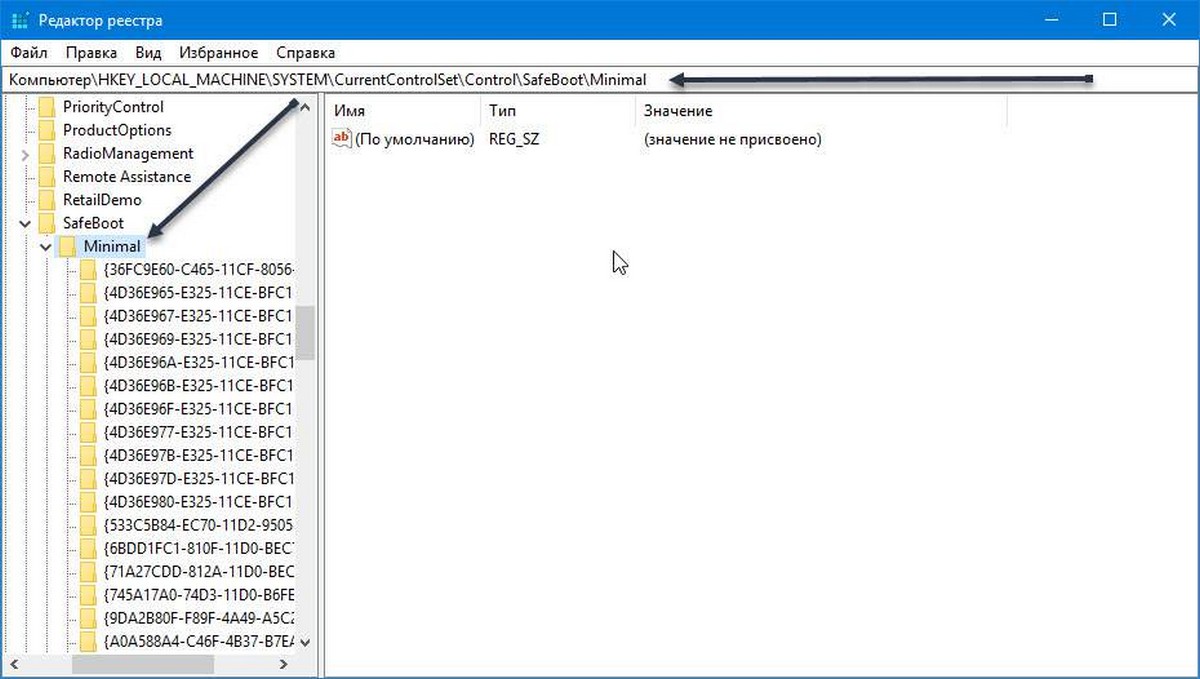Click the Minimal folder icon in tree
Image resolution: width=1200 pixels, height=679 pixels.
pos(67,246)
